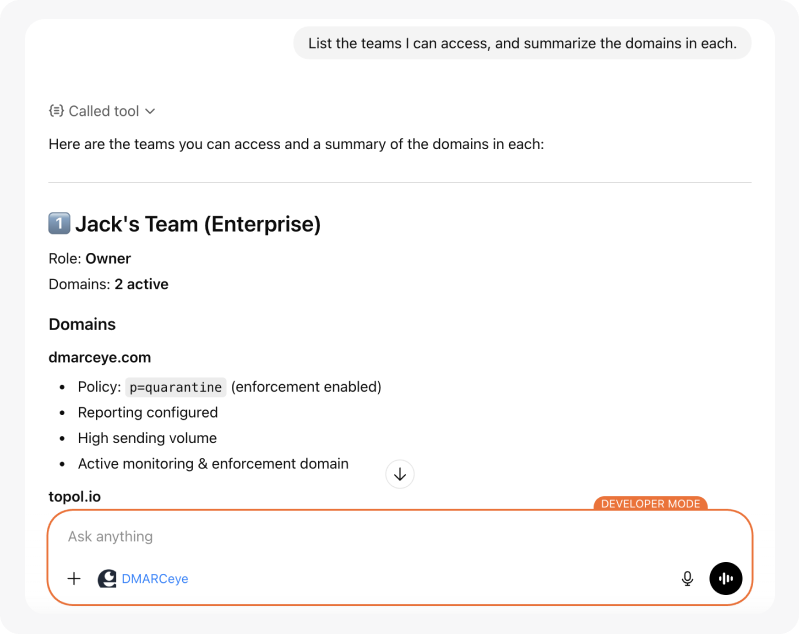Click the Reporting configured bullet item
The width and height of the screenshot is (799, 634).
148,412
